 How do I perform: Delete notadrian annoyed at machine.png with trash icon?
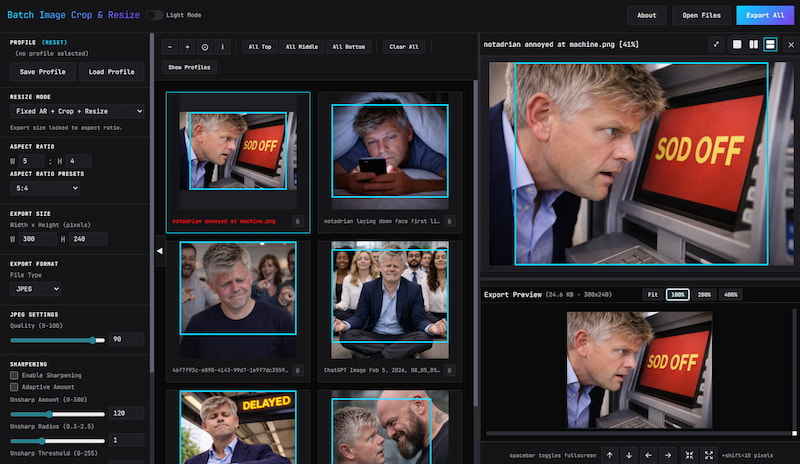coord(297,220)
